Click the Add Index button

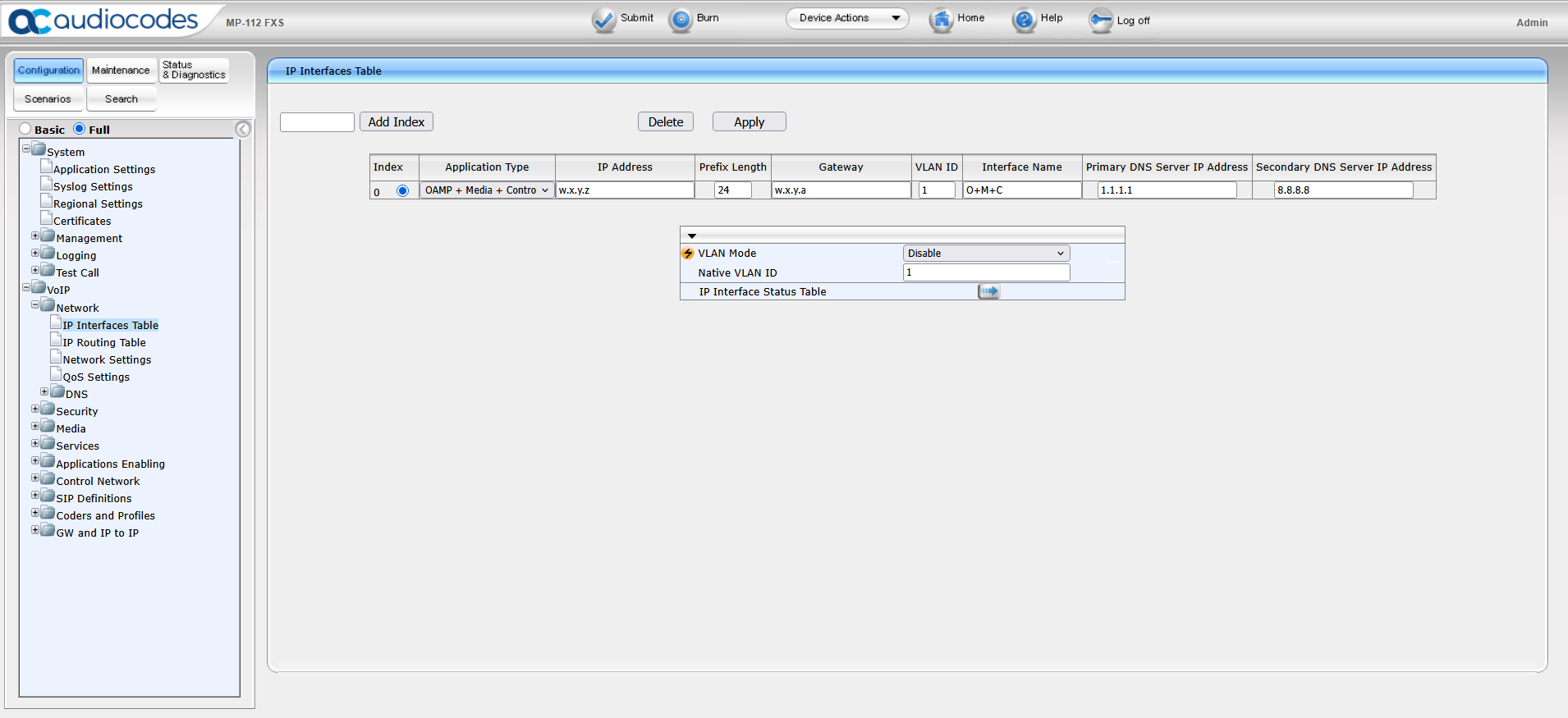[397, 122]
